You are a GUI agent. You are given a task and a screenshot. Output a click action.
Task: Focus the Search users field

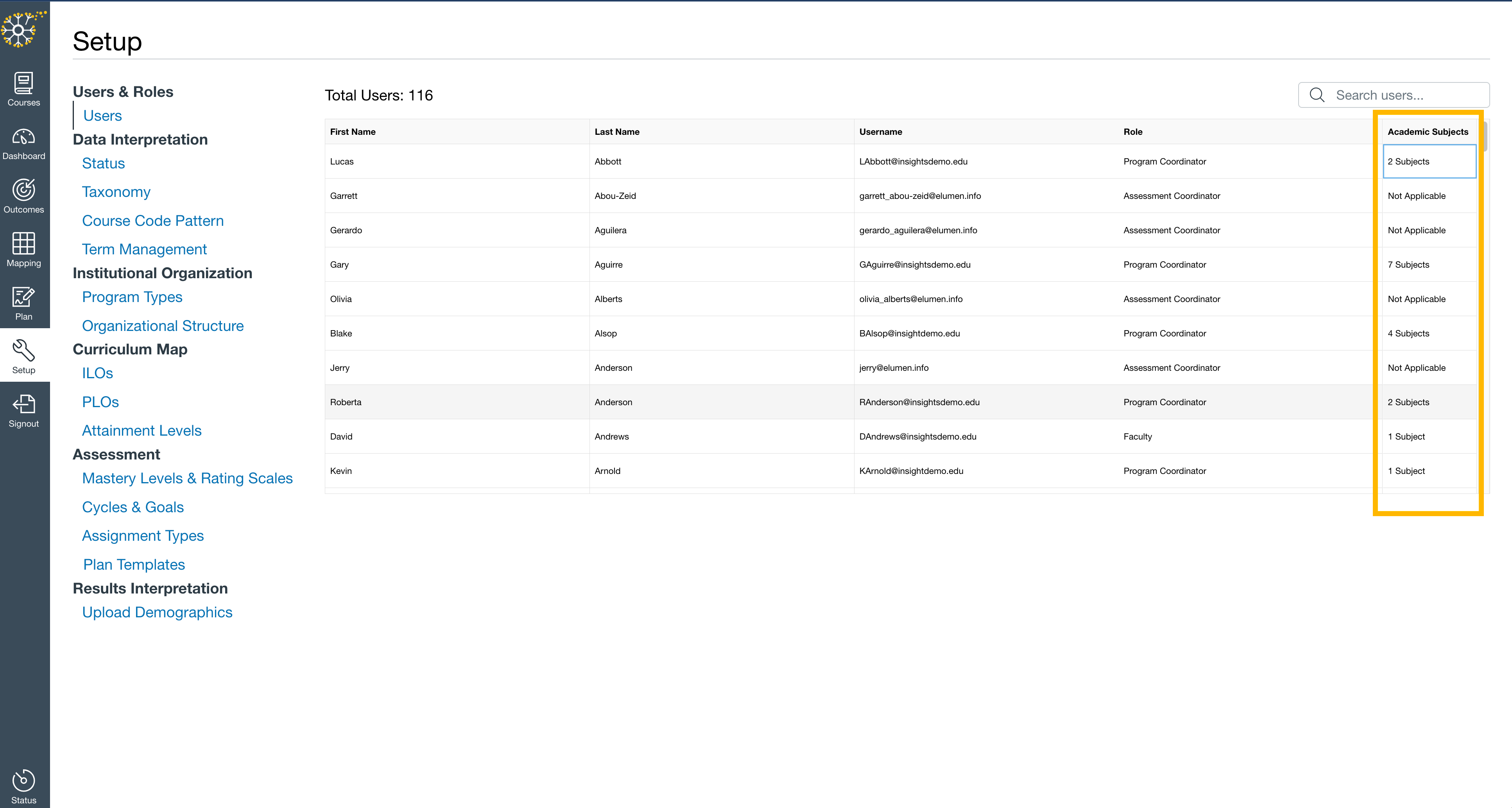coord(1394,95)
